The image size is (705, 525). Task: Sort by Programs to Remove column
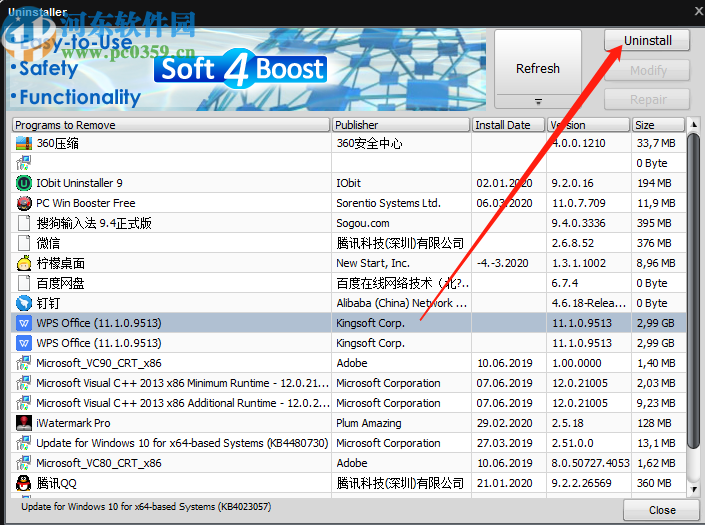click(170, 125)
